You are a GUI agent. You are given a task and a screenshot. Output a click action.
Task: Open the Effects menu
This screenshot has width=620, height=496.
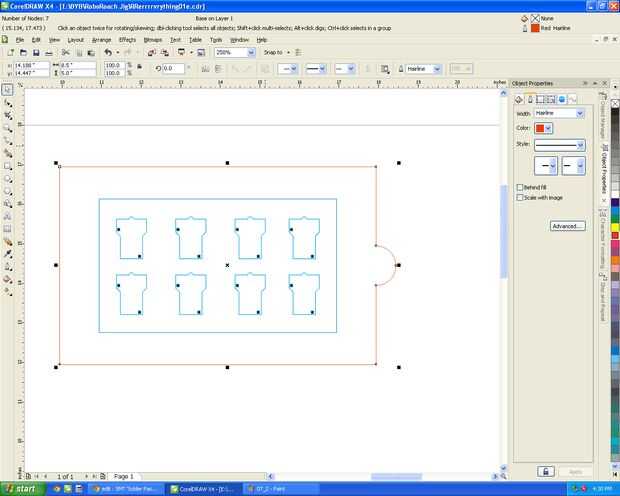click(x=127, y=40)
